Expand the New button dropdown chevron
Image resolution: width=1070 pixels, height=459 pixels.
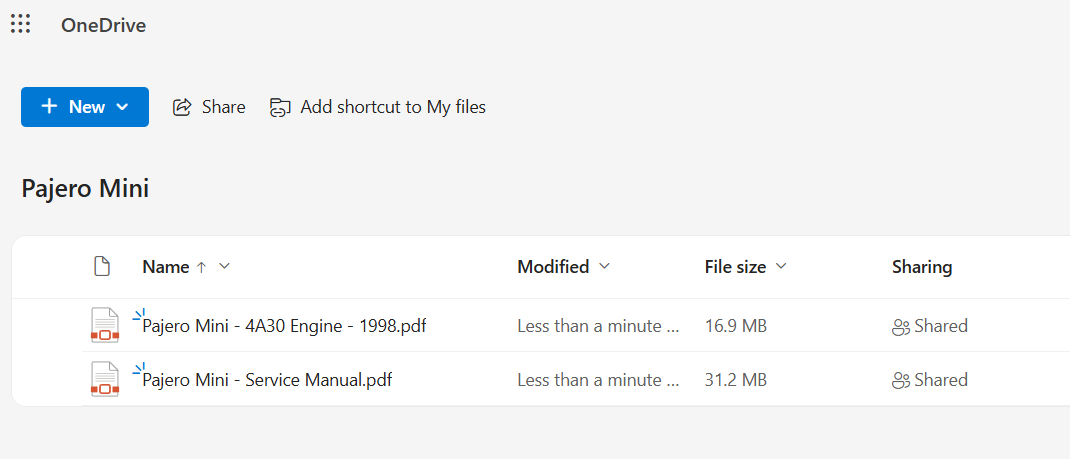pyautogui.click(x=123, y=107)
